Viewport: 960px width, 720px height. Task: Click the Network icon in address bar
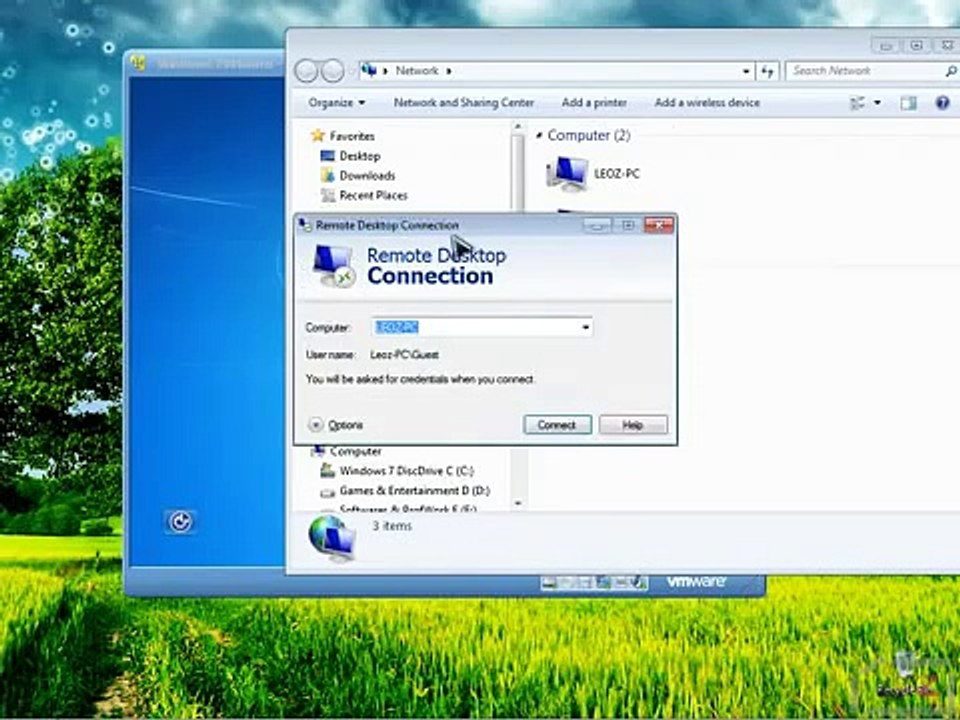click(x=369, y=70)
